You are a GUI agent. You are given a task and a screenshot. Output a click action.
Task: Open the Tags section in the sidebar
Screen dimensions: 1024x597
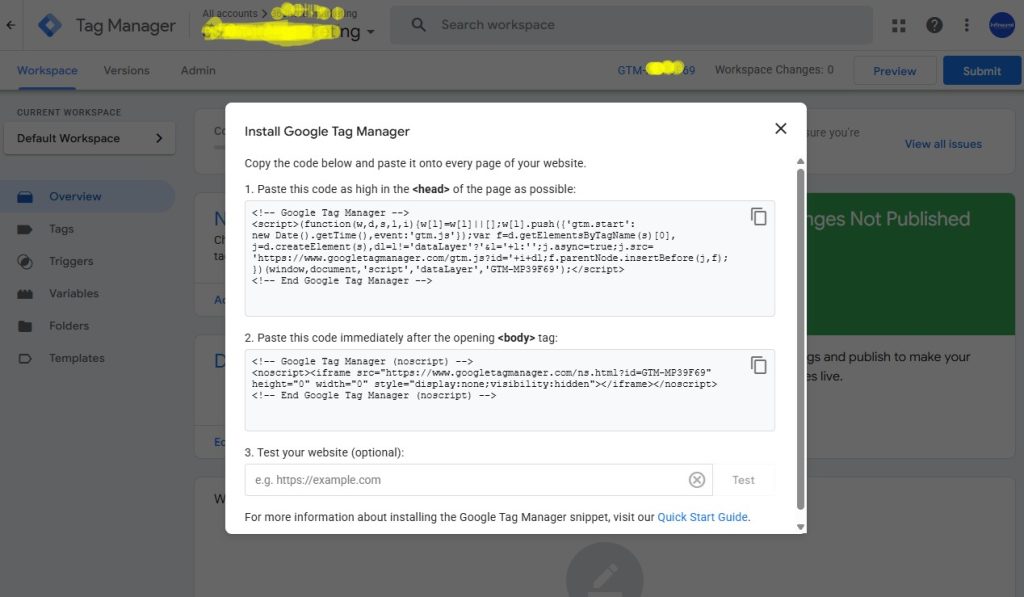click(63, 229)
